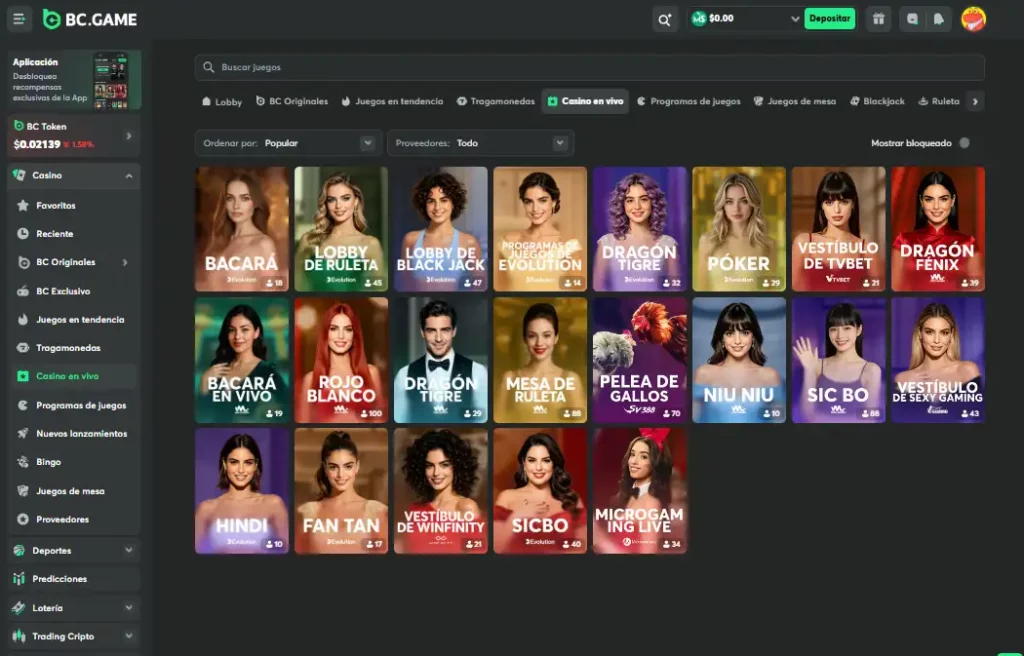This screenshot has width=1024, height=656.
Task: Switch to Programas de juegos tab
Action: tap(688, 101)
